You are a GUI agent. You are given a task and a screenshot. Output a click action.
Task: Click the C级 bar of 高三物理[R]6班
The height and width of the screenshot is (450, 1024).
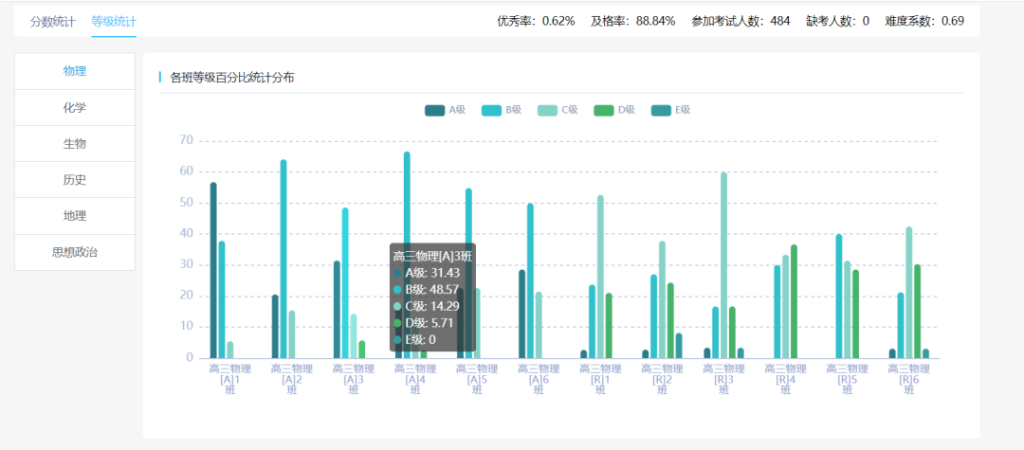(x=909, y=293)
